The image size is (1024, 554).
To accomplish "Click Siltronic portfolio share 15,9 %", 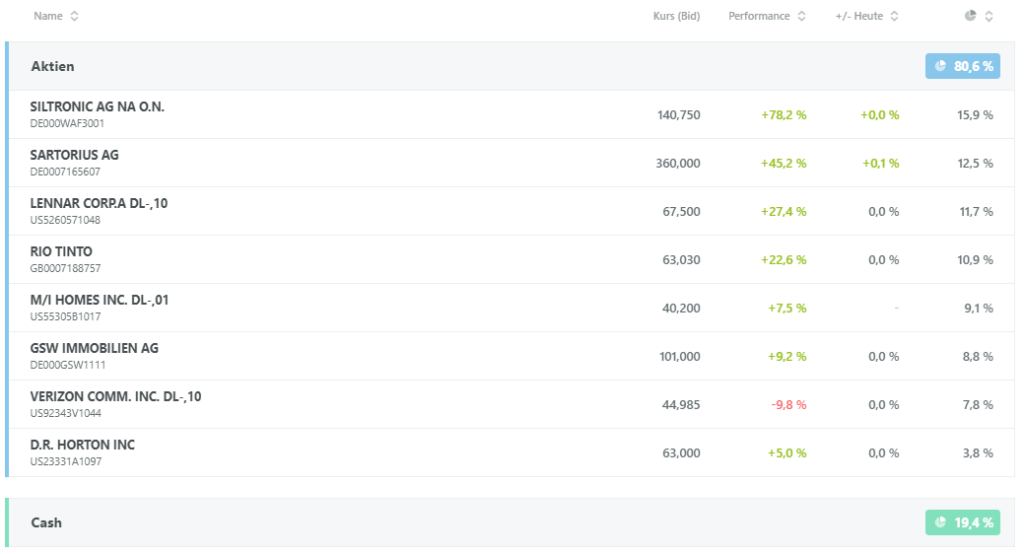I will [975, 115].
